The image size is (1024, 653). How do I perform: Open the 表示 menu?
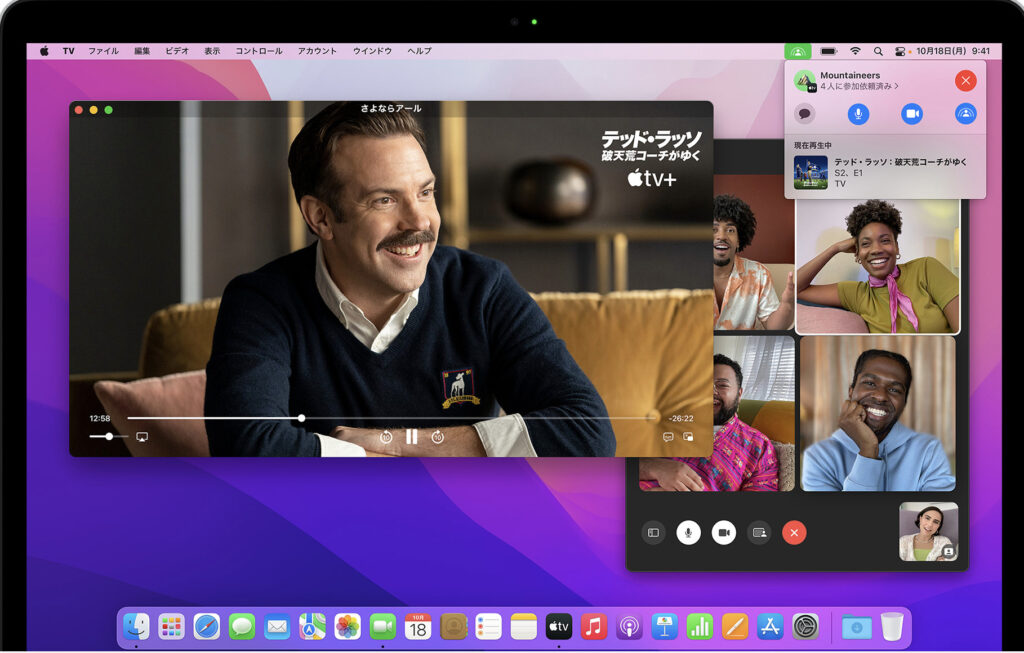pos(212,51)
